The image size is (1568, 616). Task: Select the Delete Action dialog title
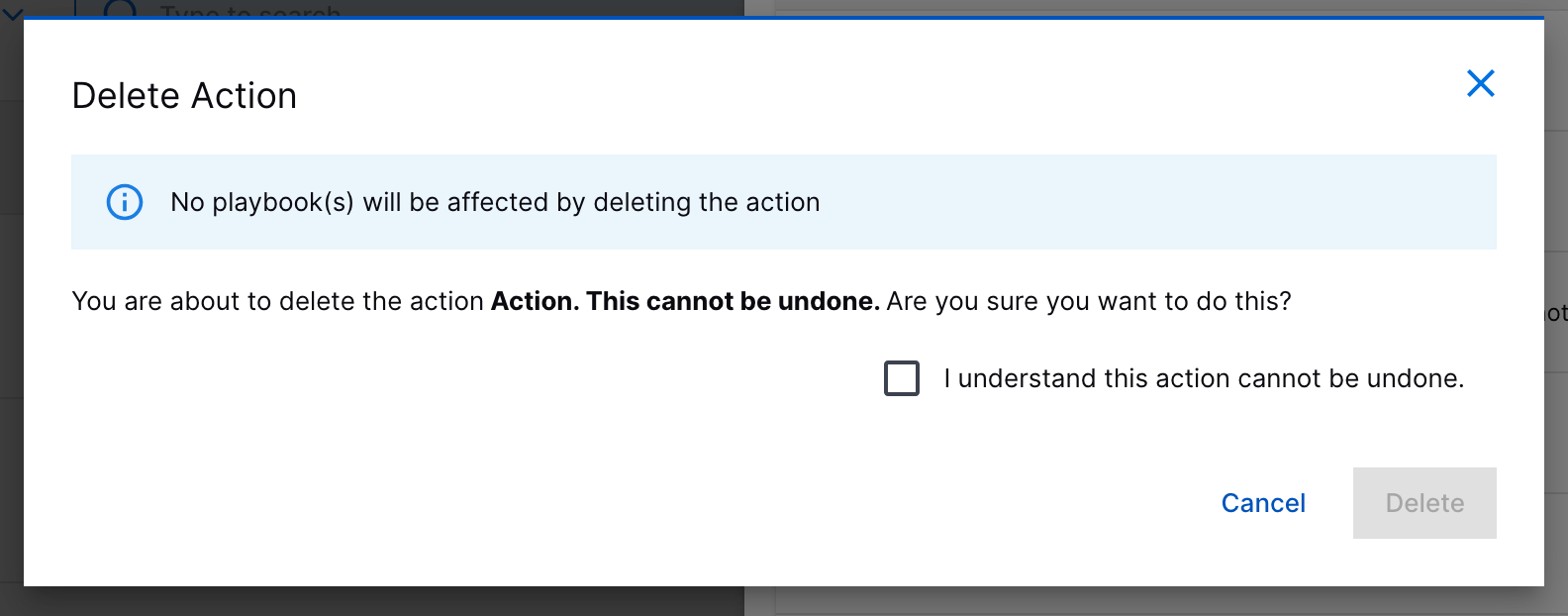183,95
